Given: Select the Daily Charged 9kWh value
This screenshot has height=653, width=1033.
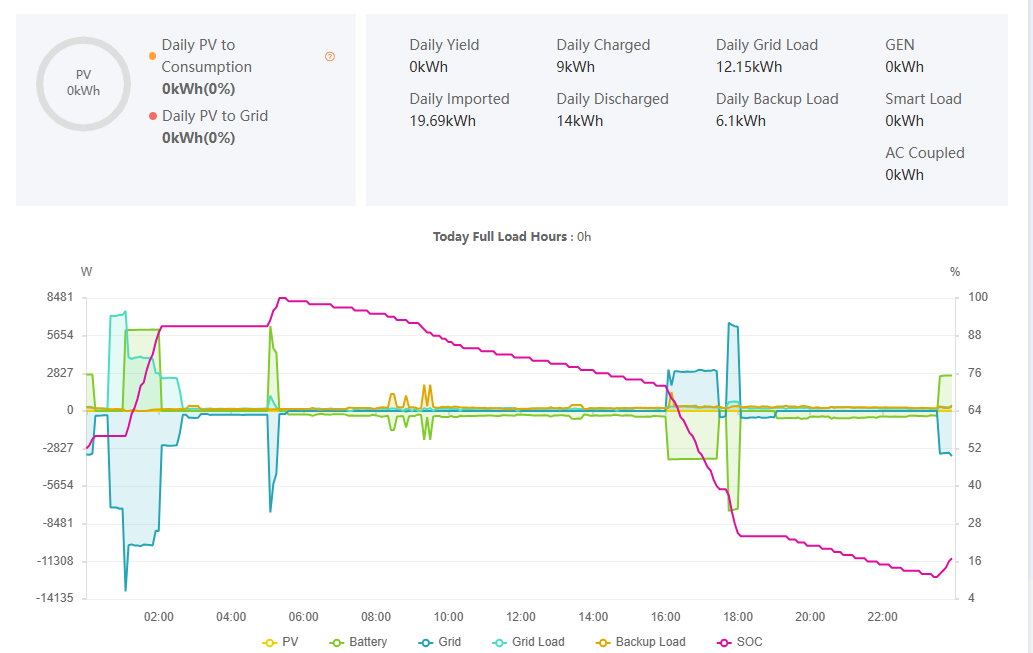Looking at the screenshot, I should pyautogui.click(x=575, y=67).
